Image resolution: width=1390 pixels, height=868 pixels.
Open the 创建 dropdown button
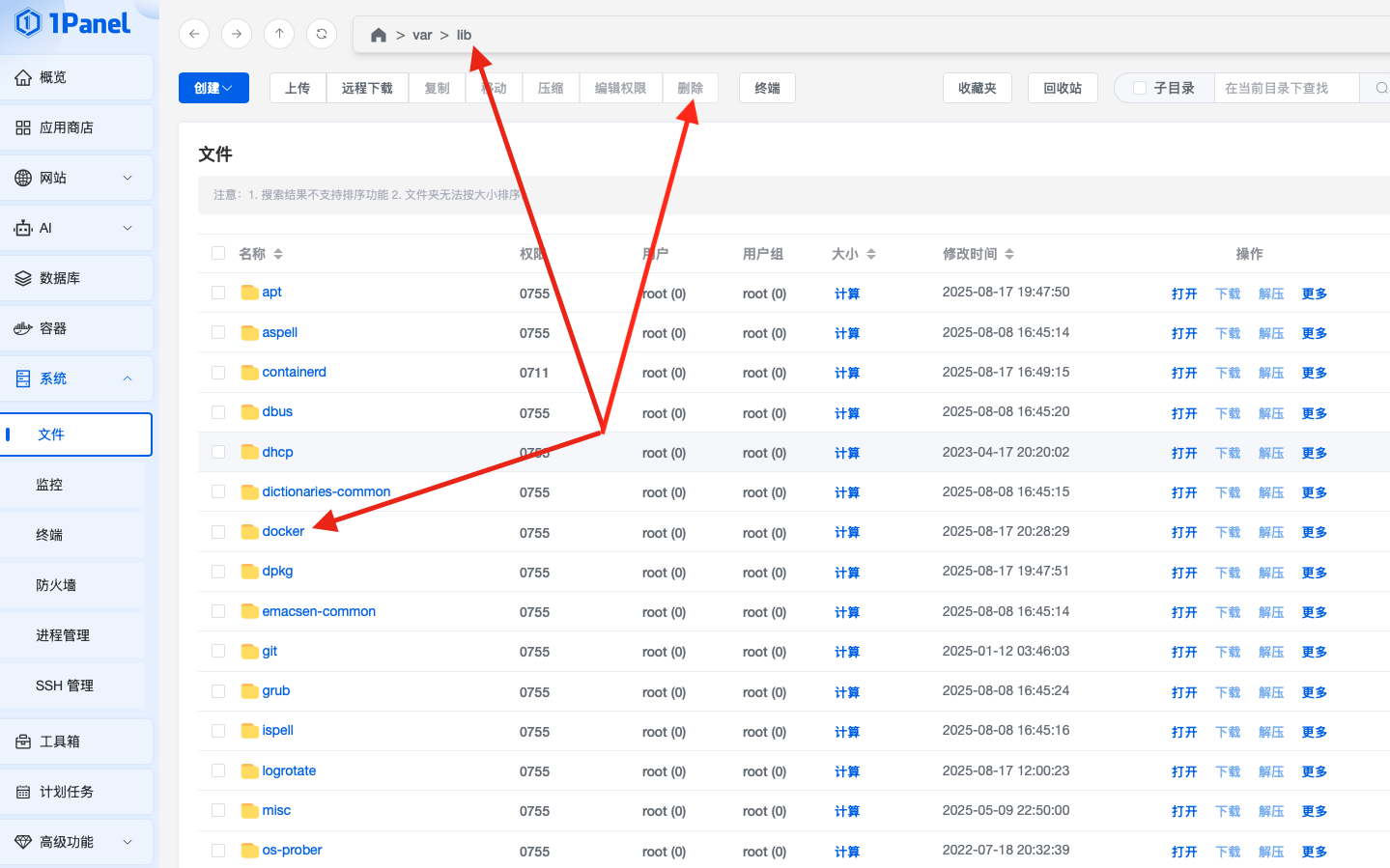click(x=213, y=88)
